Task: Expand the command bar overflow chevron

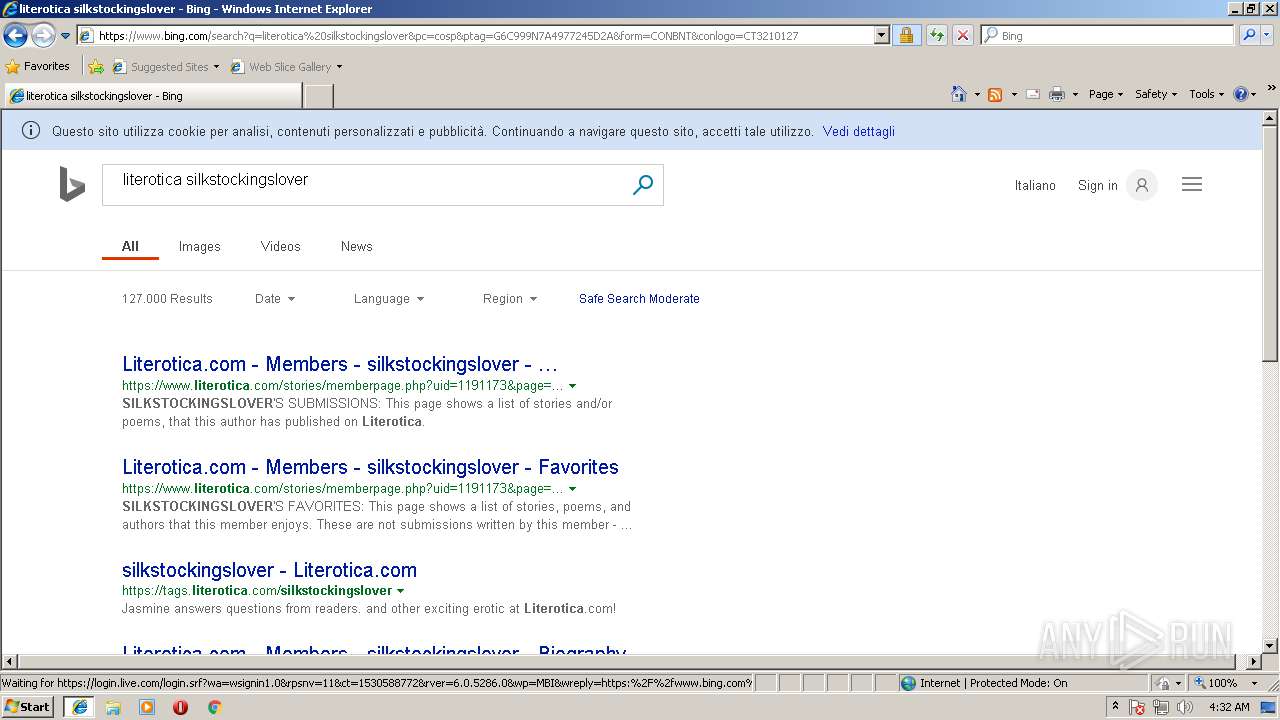Action: point(1272,89)
